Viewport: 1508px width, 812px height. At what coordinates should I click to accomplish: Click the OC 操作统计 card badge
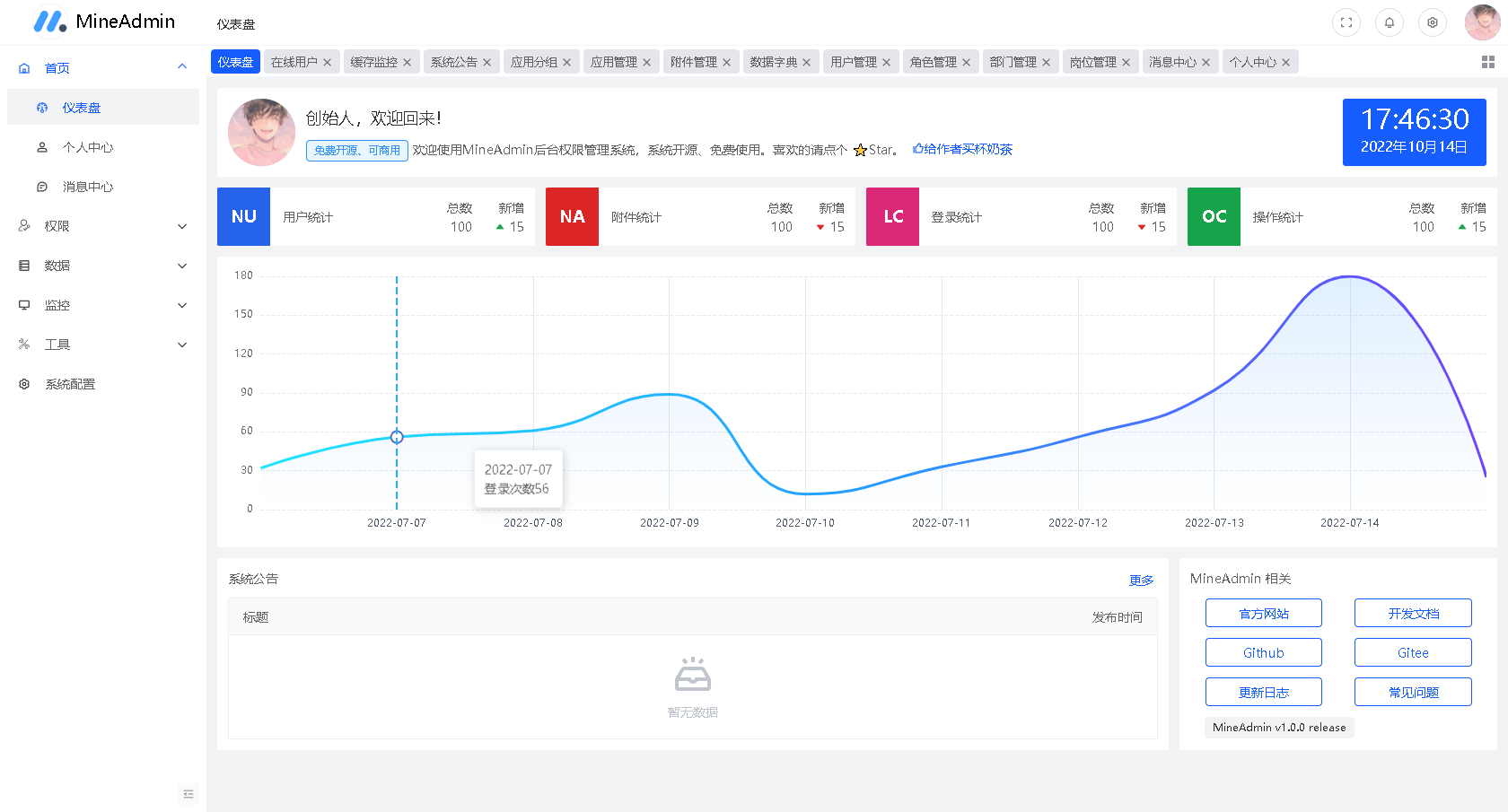click(x=1214, y=216)
